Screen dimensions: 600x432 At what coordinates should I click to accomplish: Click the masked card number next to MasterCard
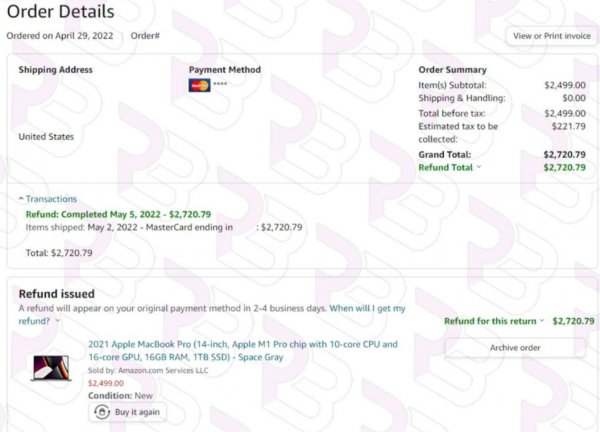[220, 83]
